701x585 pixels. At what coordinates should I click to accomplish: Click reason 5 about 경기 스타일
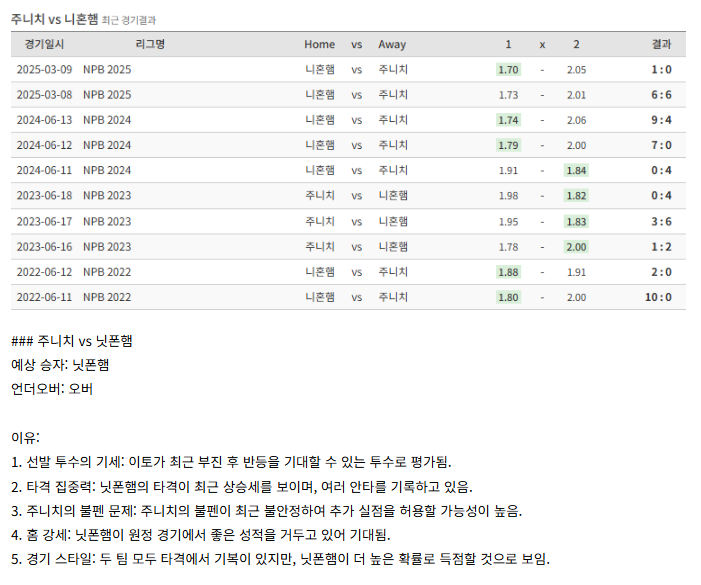[280, 559]
